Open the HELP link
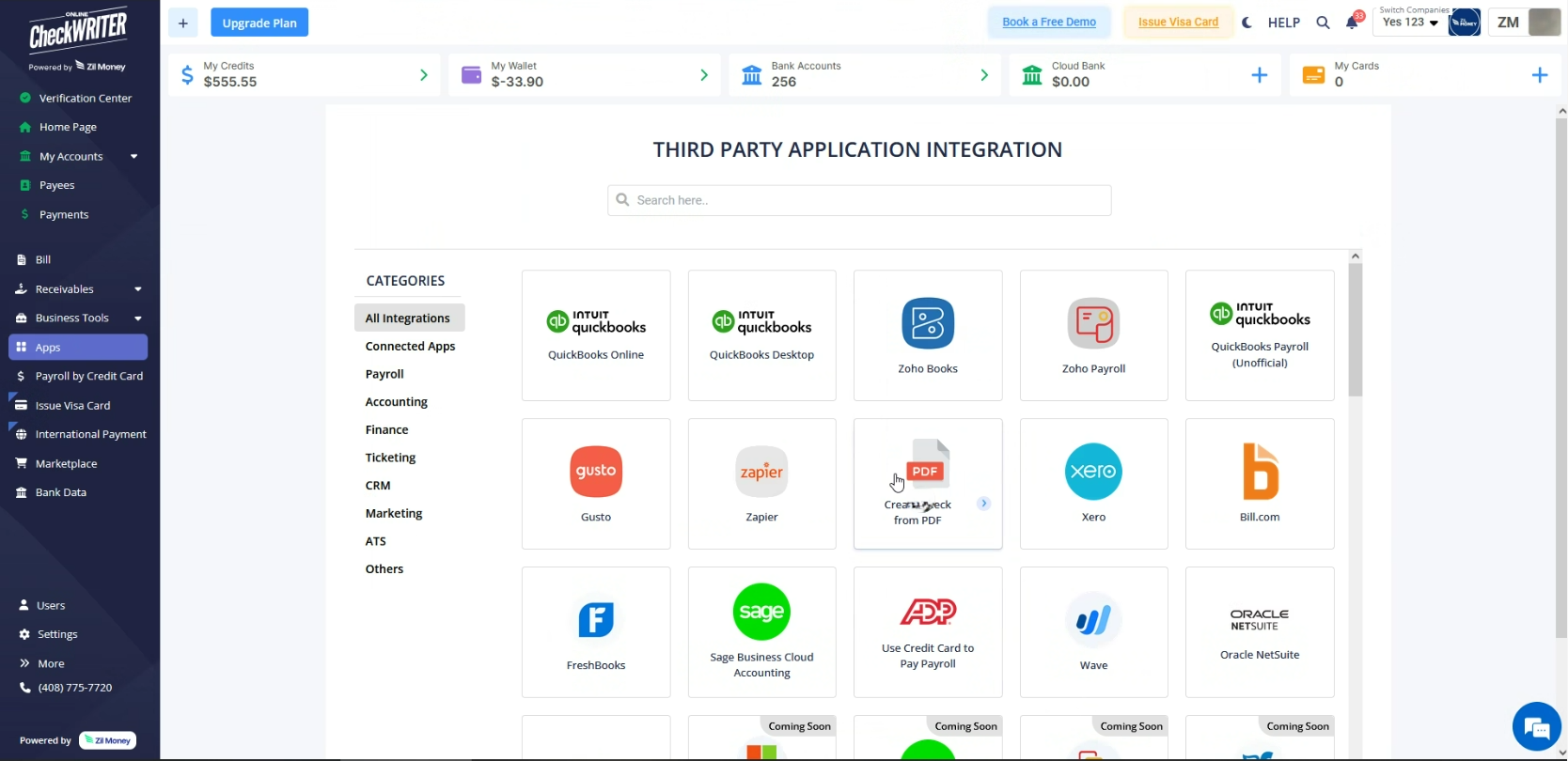Viewport: 1568px width, 761px height. coord(1284,23)
